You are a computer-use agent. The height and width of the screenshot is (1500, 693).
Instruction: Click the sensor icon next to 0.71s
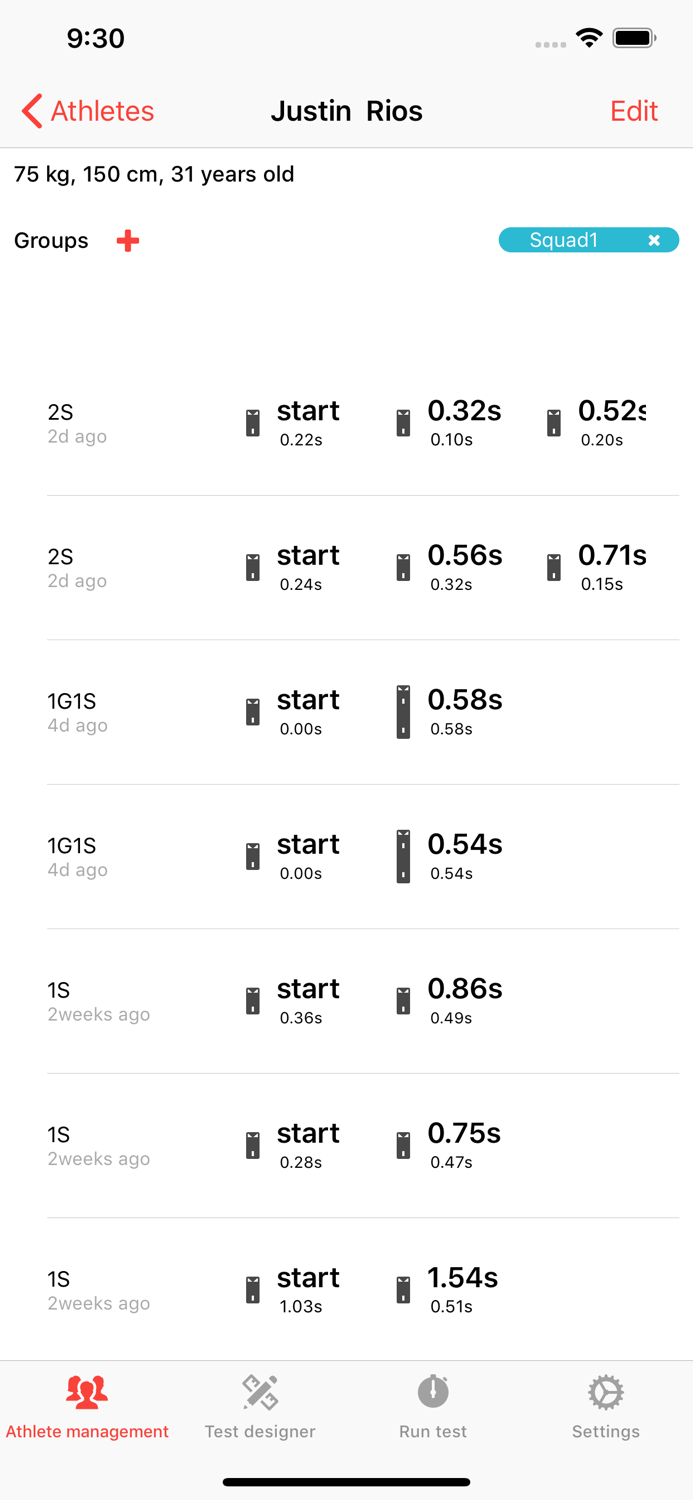coord(554,567)
